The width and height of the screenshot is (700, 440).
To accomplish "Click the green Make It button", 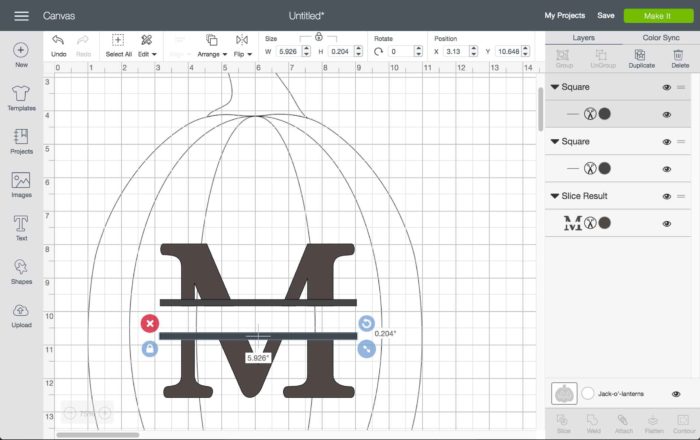I will (x=658, y=16).
